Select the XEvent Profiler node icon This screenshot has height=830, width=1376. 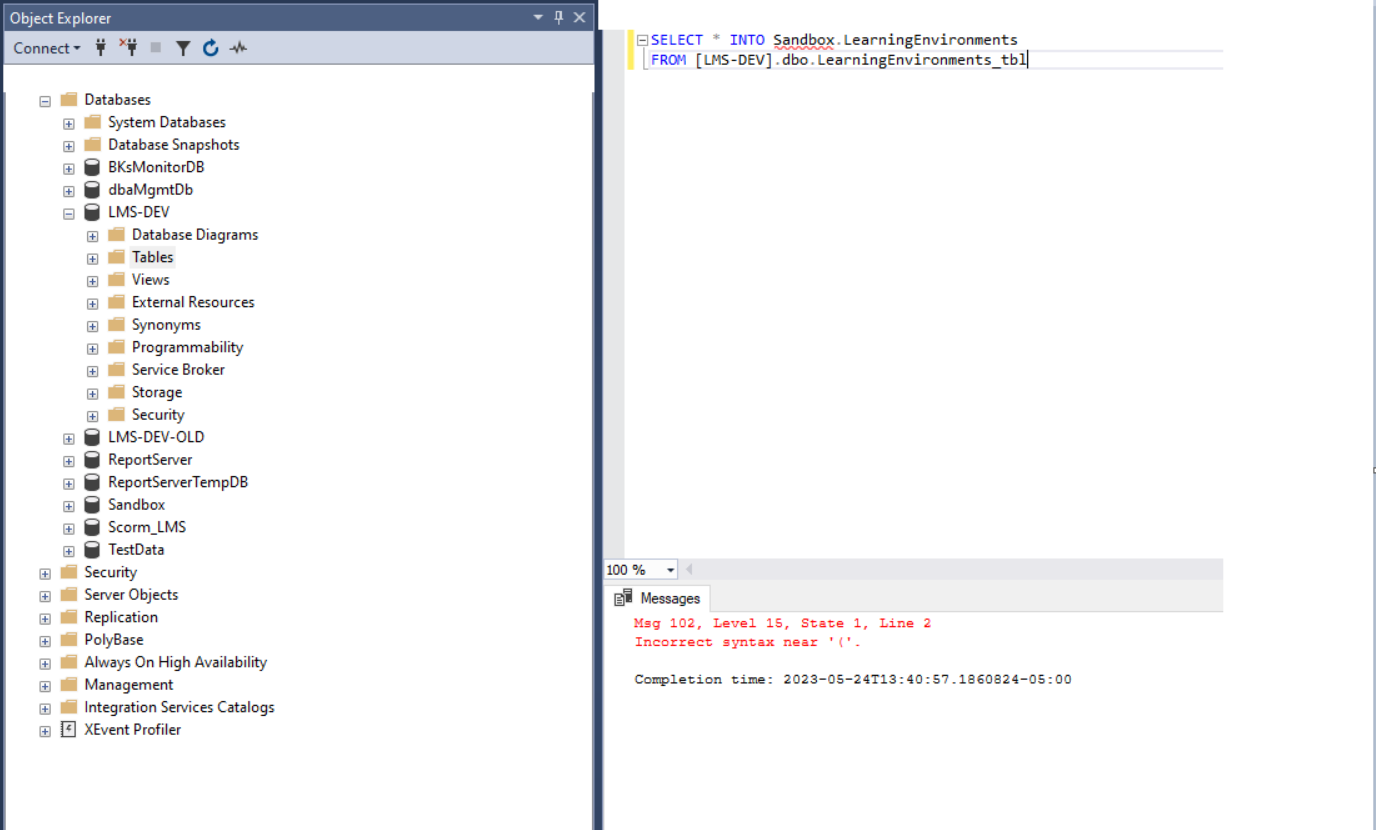coord(67,730)
